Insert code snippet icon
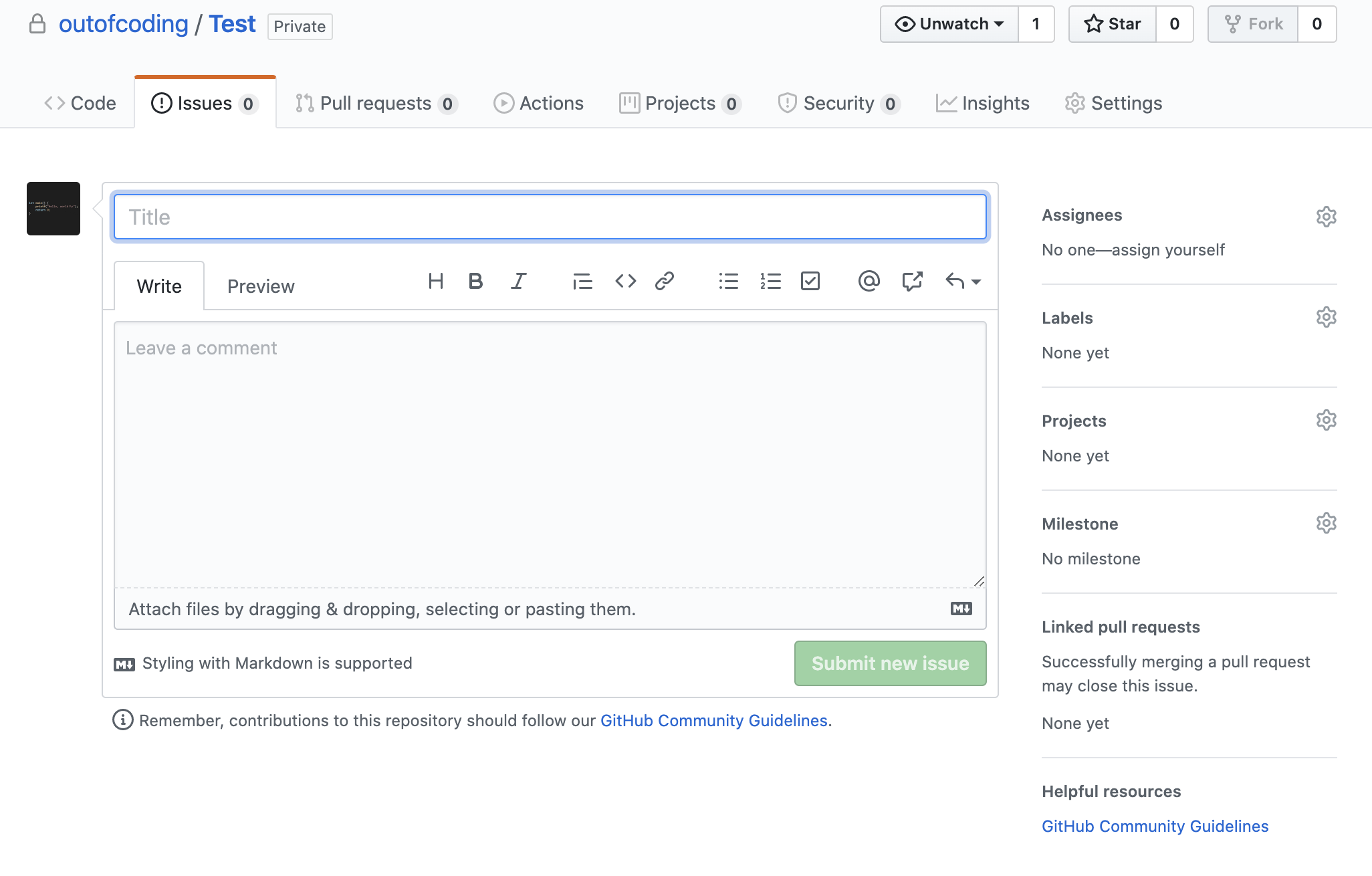 [x=625, y=282]
